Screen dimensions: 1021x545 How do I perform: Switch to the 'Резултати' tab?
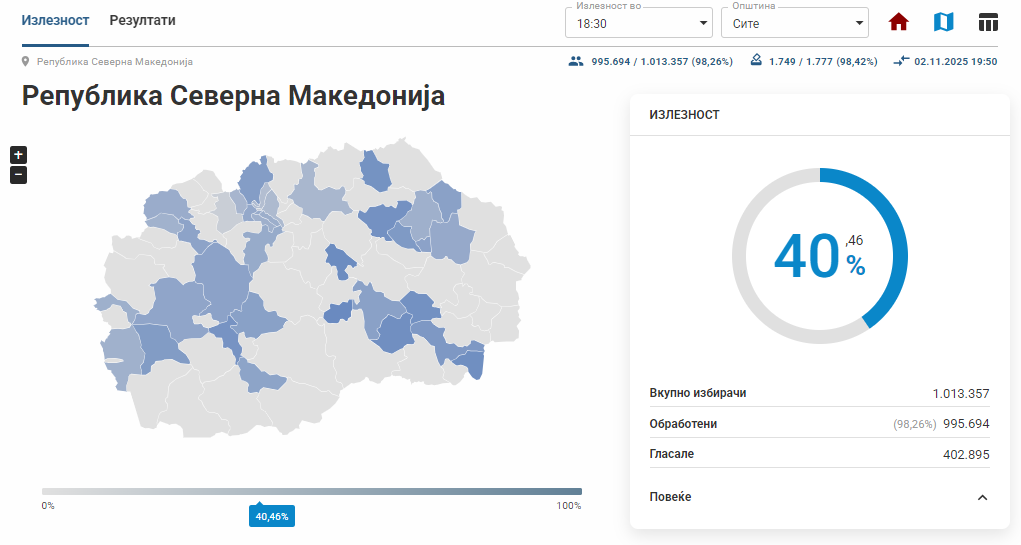142,21
